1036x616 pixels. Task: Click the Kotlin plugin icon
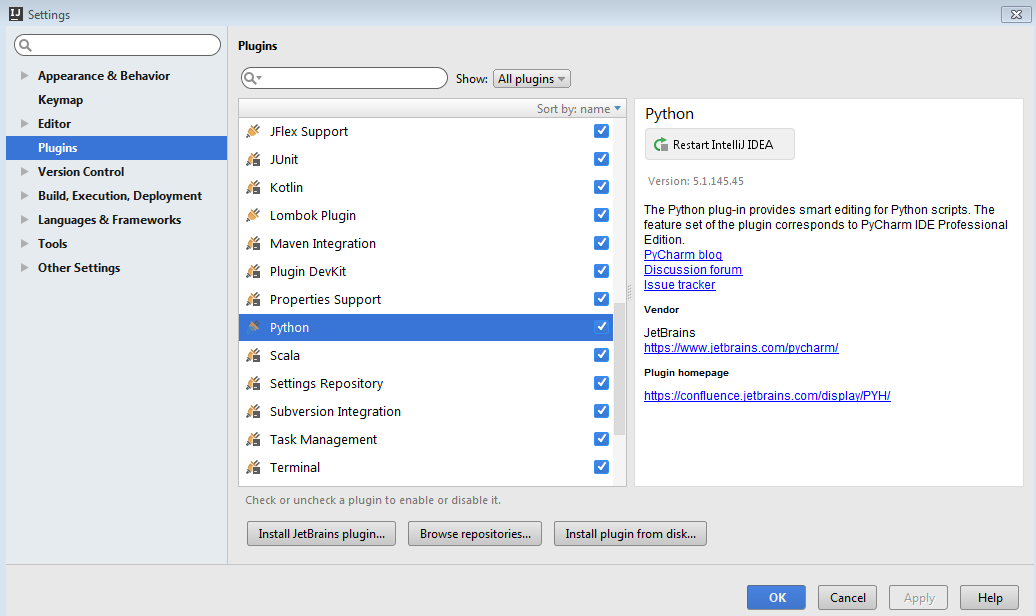[x=253, y=187]
